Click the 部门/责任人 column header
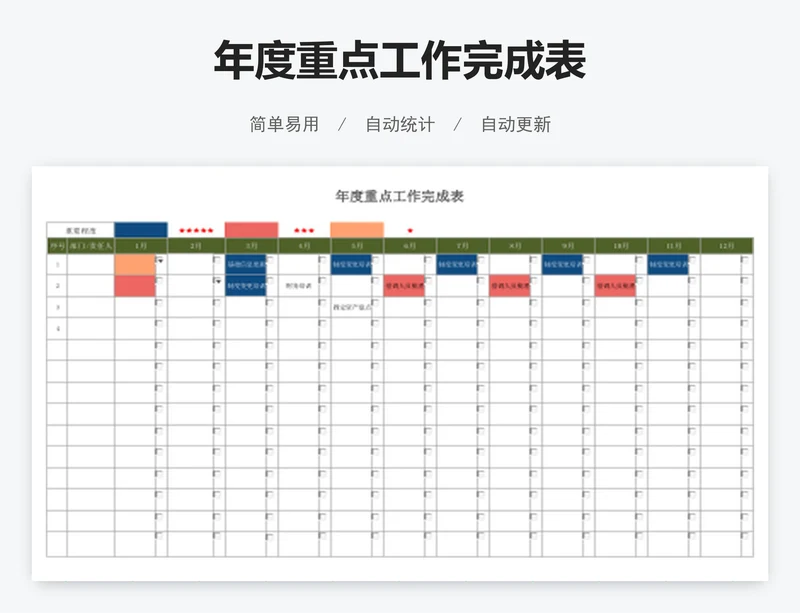This screenshot has height=613, width=800. 91,246
